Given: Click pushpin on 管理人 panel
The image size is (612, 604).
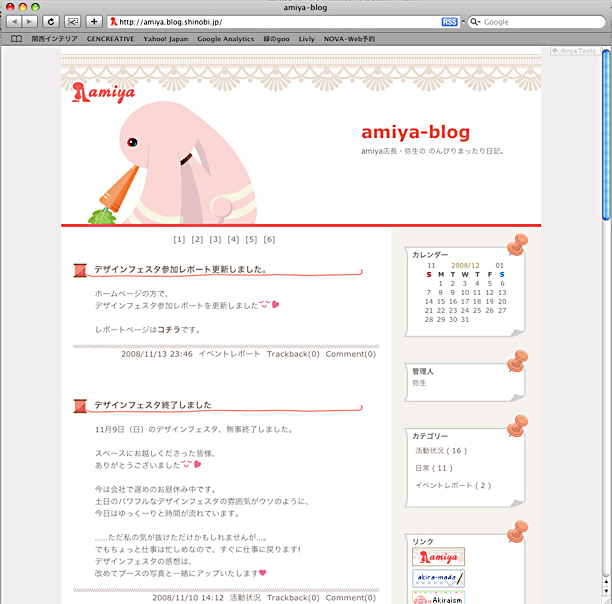Looking at the screenshot, I should coord(518,361).
